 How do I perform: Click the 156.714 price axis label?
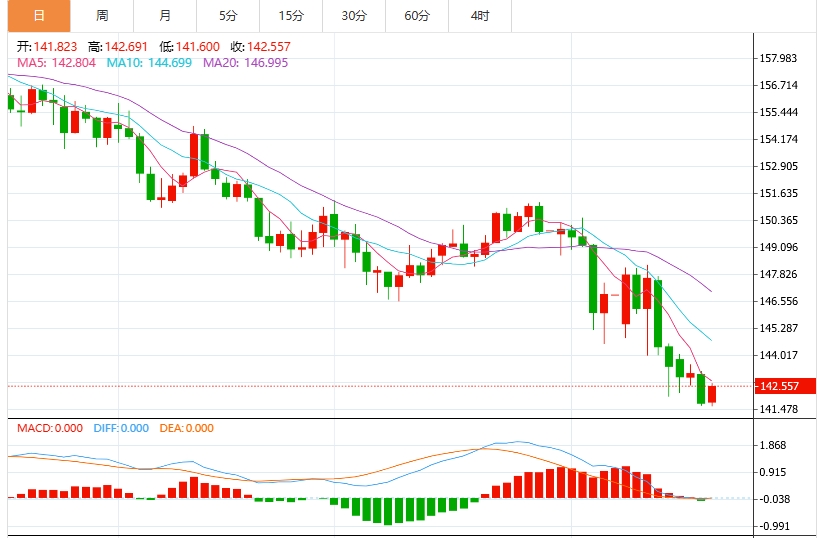pos(778,85)
